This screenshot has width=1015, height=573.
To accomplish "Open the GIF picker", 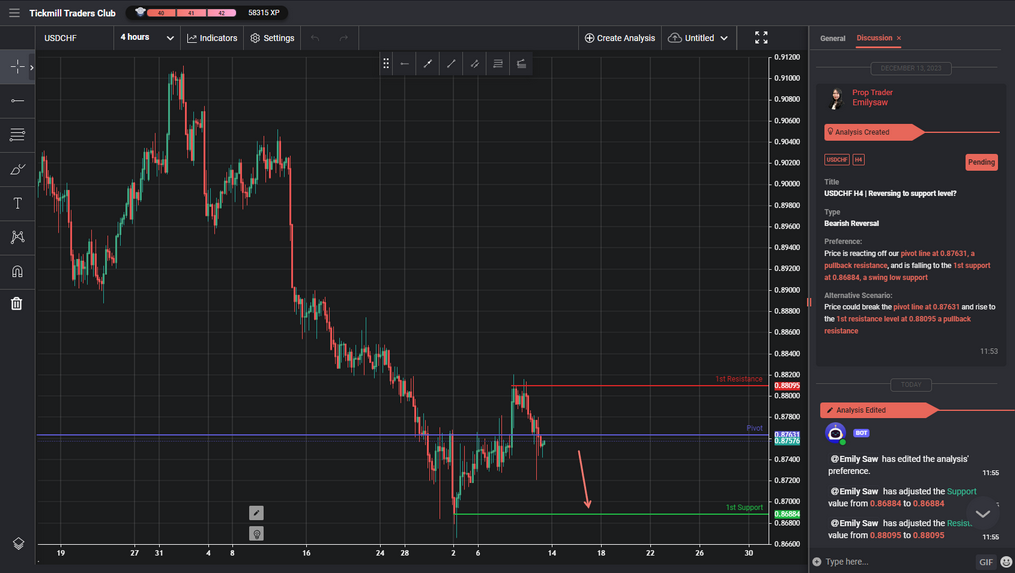I will [x=985, y=562].
